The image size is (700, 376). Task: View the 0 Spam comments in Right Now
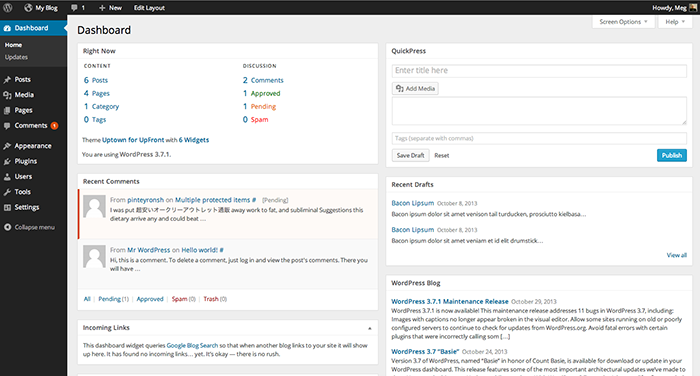[x=255, y=119]
